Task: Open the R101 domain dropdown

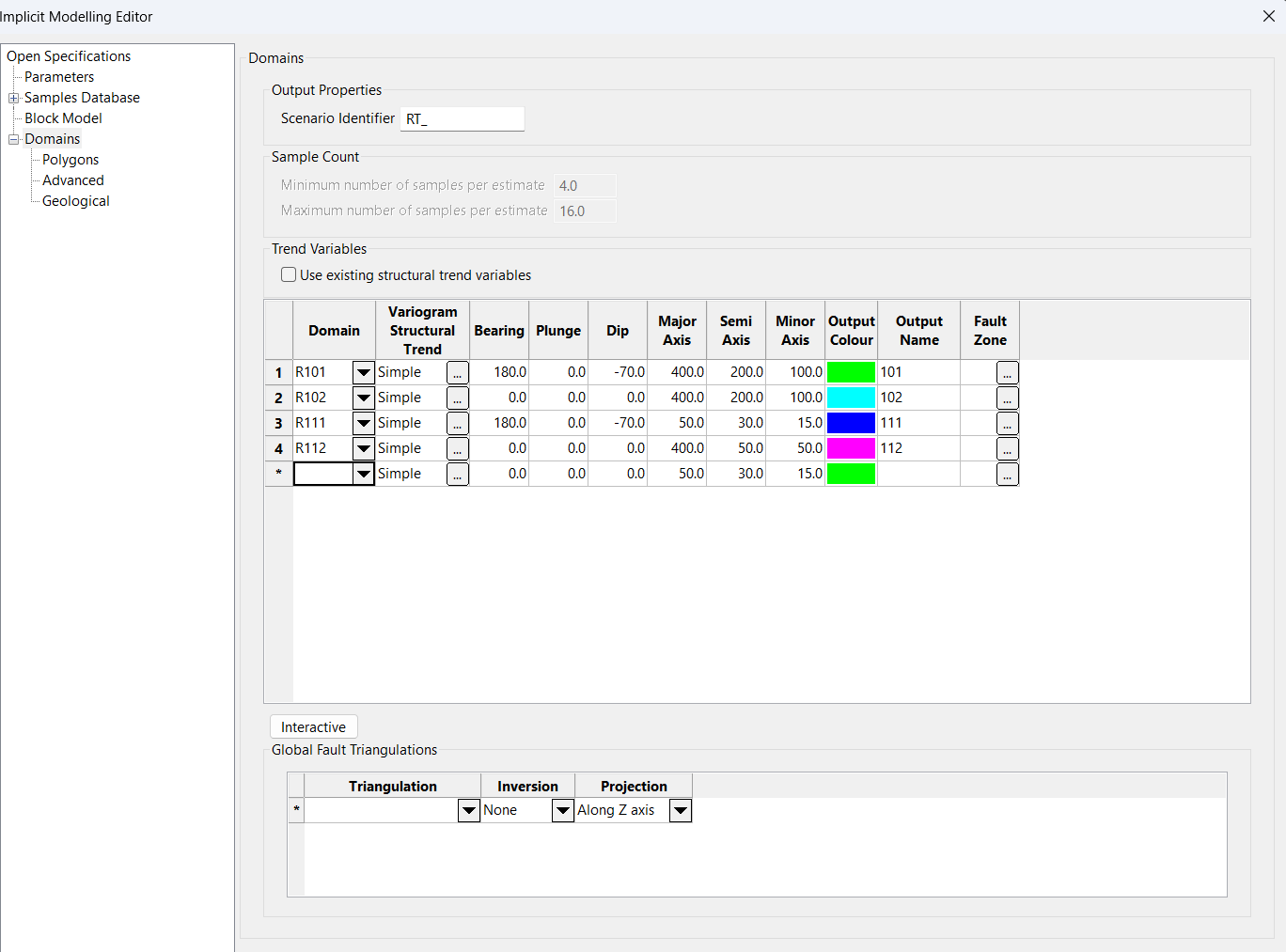Action: (364, 373)
